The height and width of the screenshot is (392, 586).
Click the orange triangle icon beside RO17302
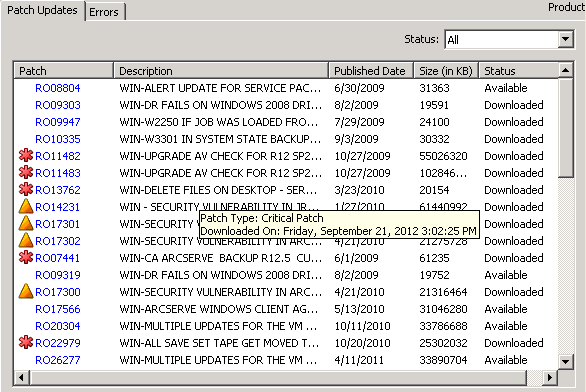point(26,240)
